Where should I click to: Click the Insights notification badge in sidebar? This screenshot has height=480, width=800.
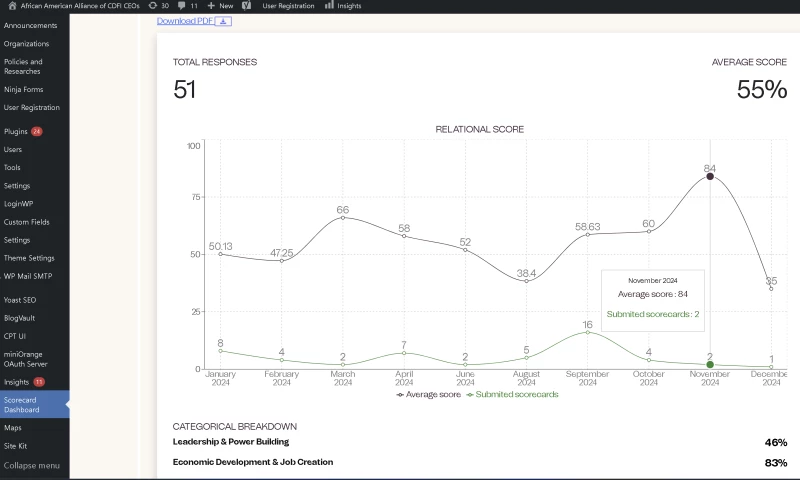click(39, 382)
